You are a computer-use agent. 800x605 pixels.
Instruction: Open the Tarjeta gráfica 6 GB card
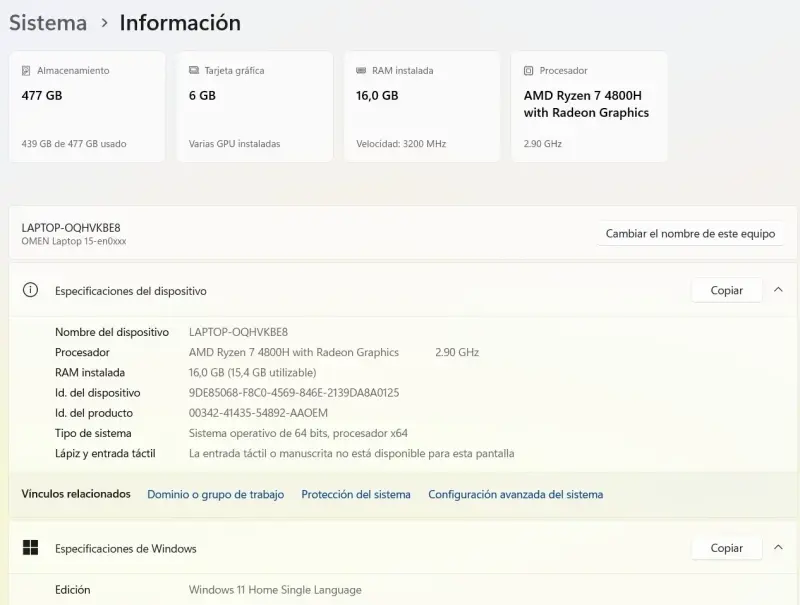pos(255,107)
